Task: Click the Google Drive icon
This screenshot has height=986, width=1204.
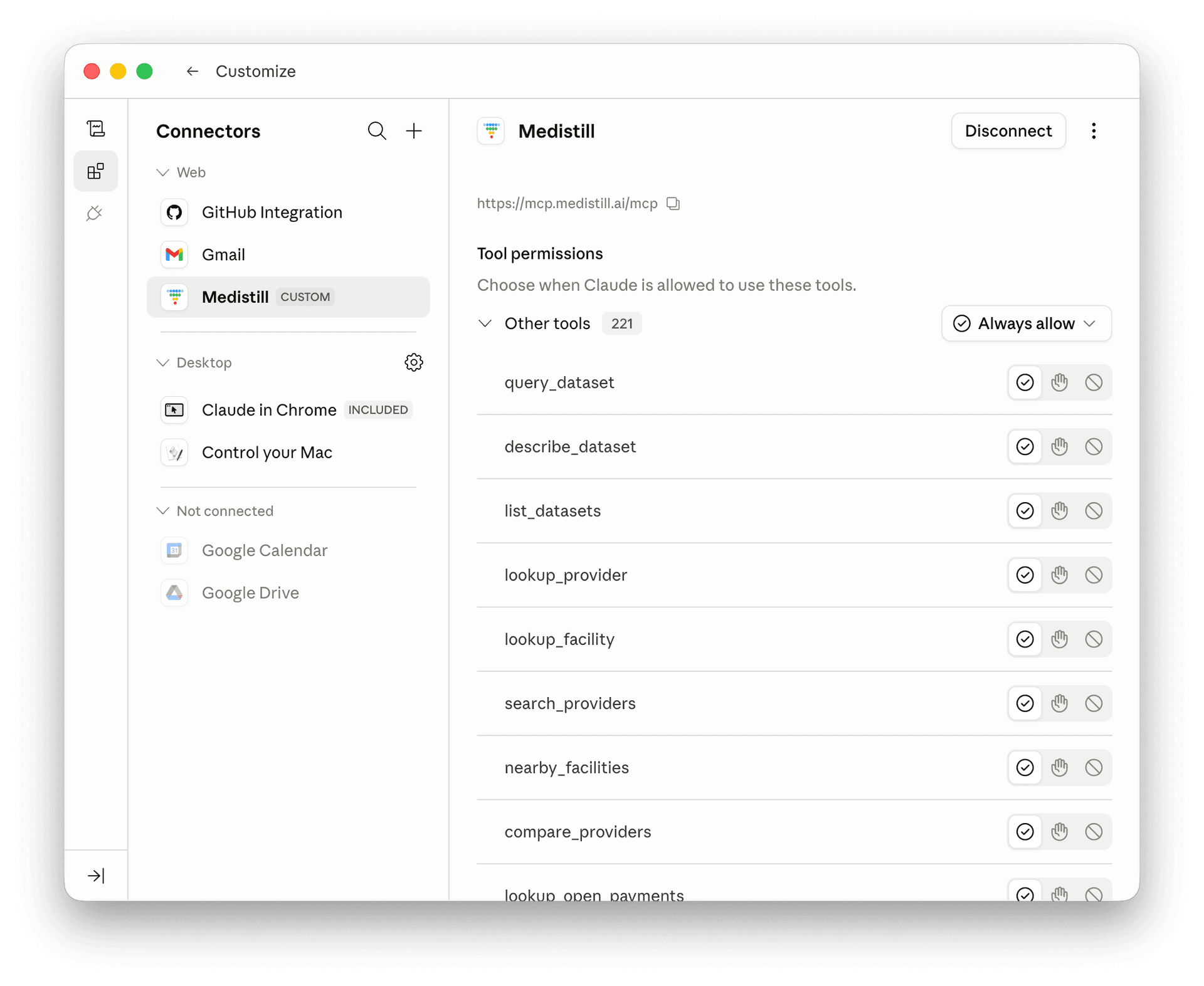Action: pos(174,593)
